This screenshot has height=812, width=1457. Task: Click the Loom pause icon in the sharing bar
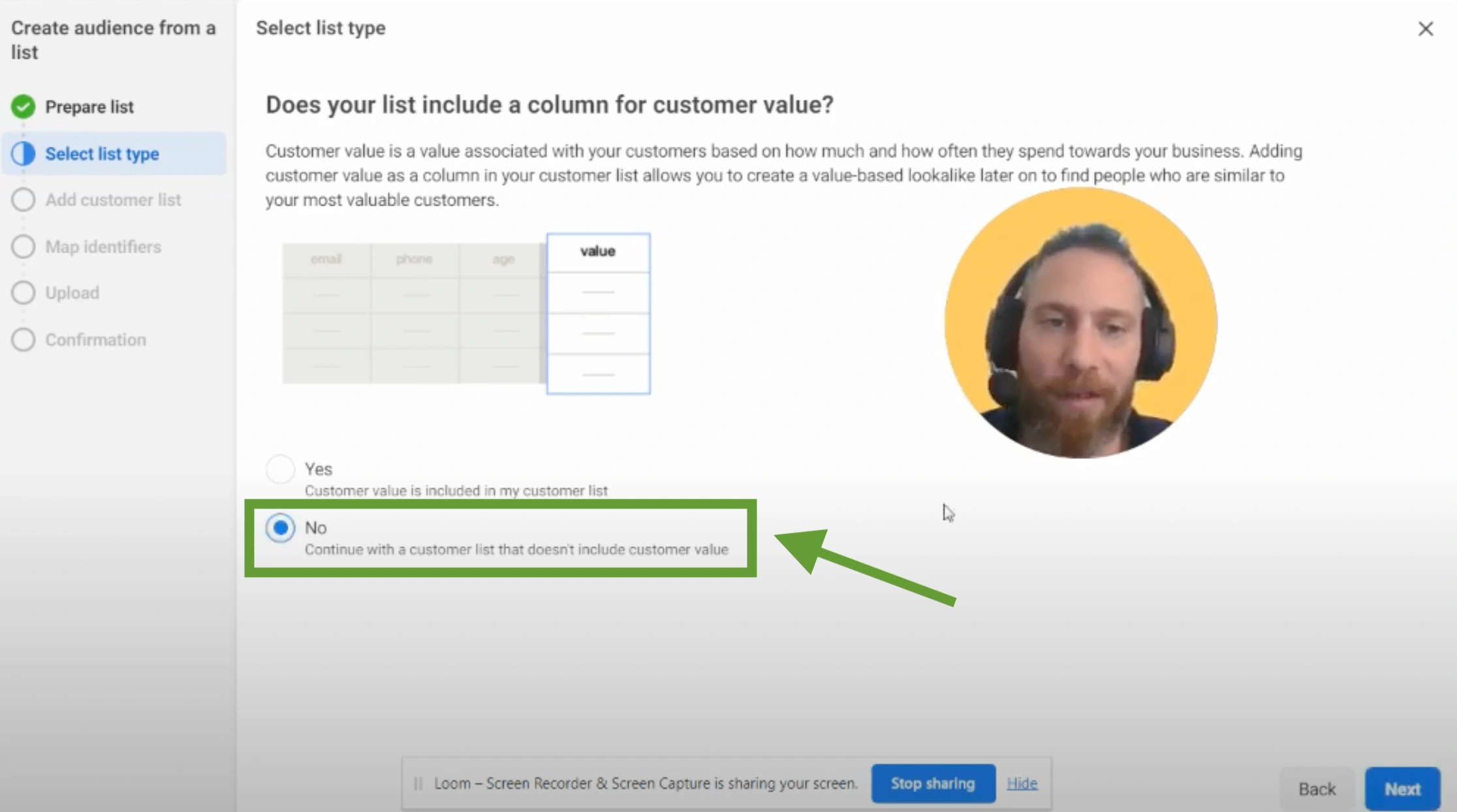coord(418,783)
